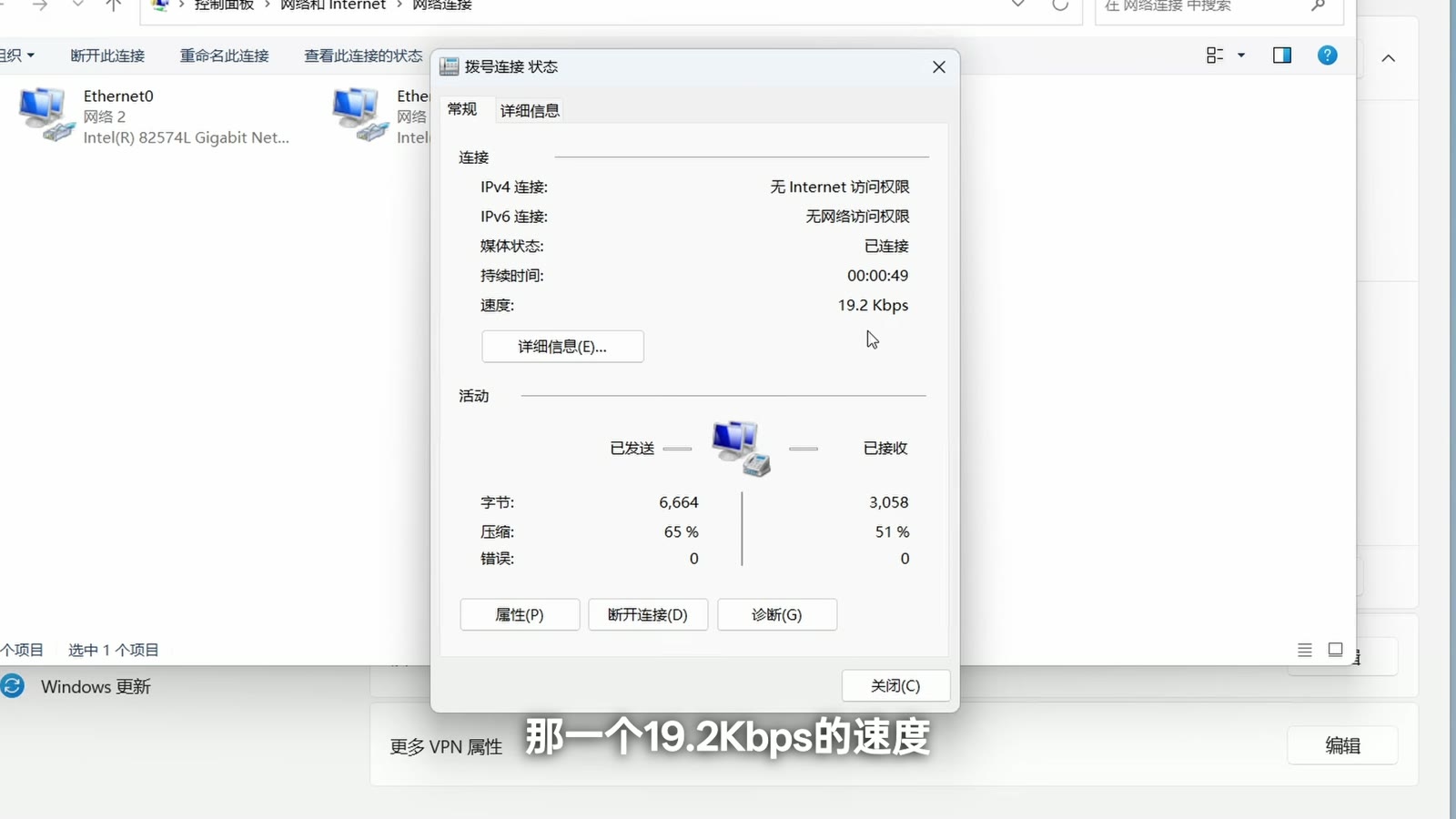
Task: Click the Details (E)... button
Action: point(562,347)
